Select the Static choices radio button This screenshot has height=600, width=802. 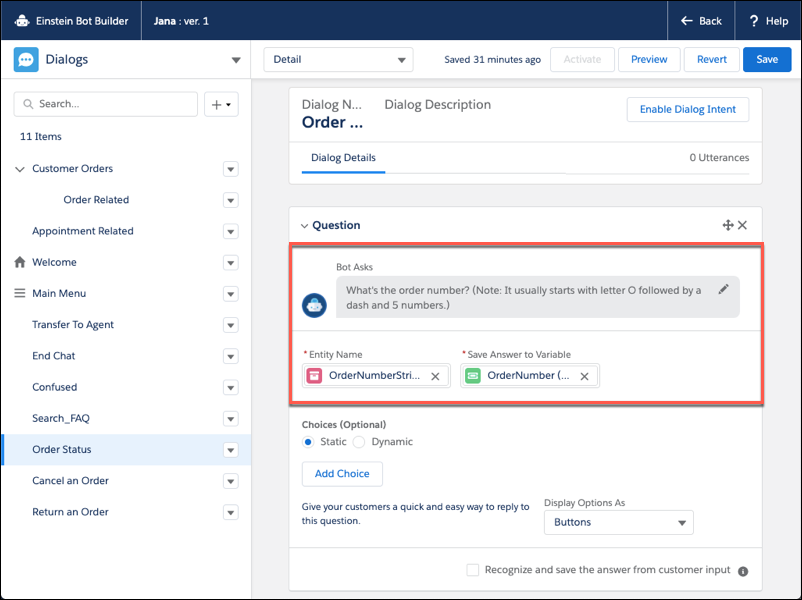point(308,442)
